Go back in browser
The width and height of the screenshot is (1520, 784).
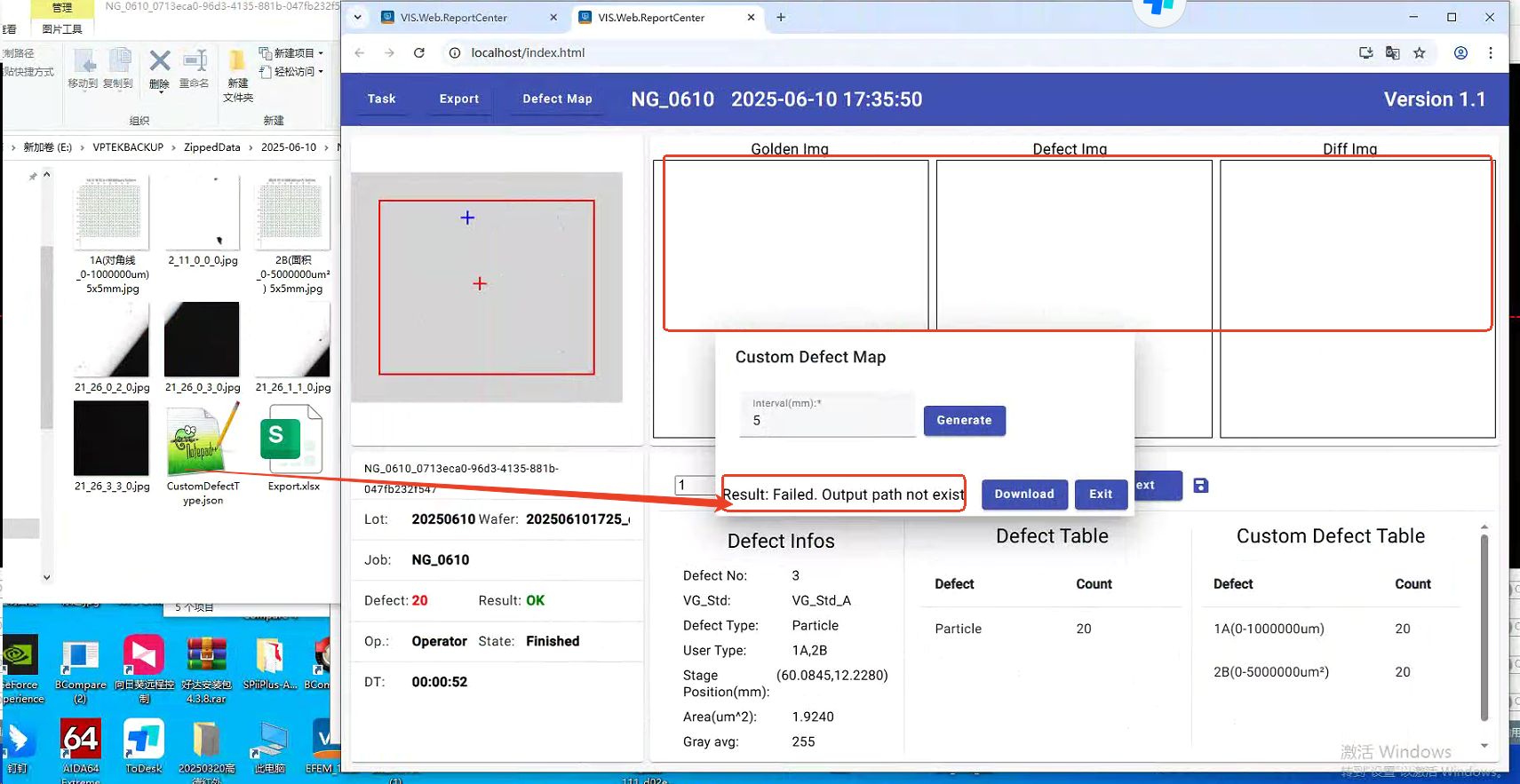pos(360,52)
